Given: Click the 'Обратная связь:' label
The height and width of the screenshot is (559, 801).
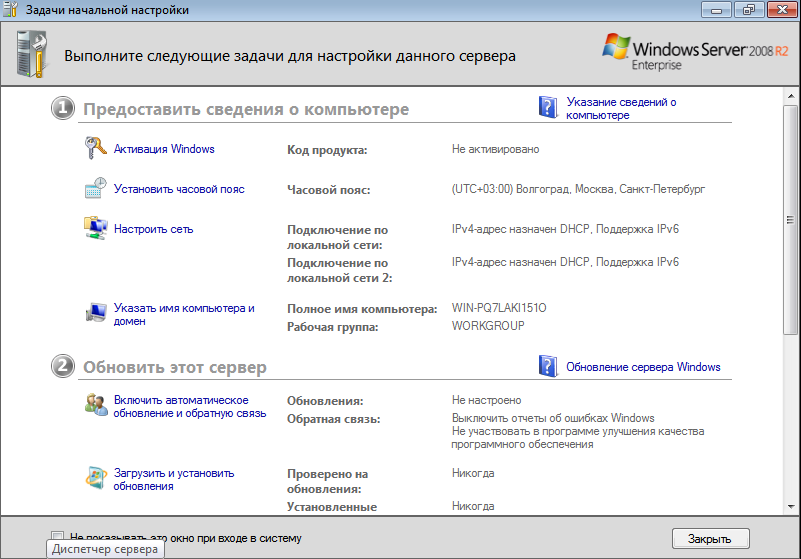Looking at the screenshot, I should coord(334,419).
